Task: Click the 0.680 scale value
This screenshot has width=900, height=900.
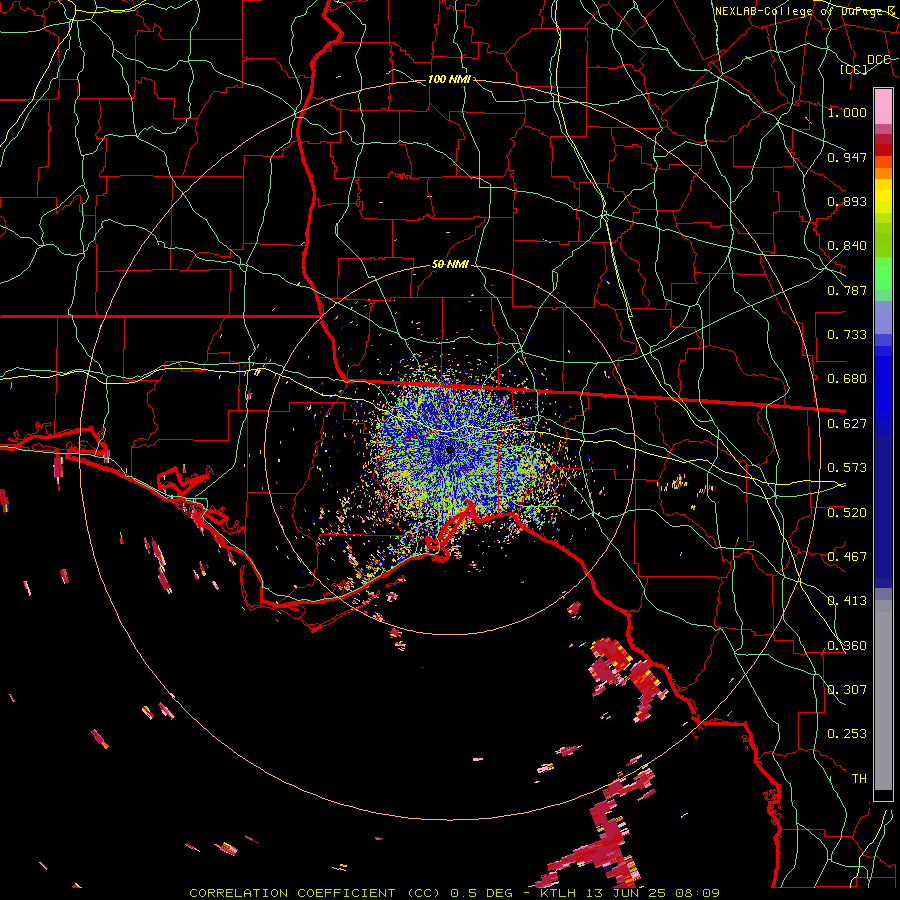Action: click(x=847, y=379)
